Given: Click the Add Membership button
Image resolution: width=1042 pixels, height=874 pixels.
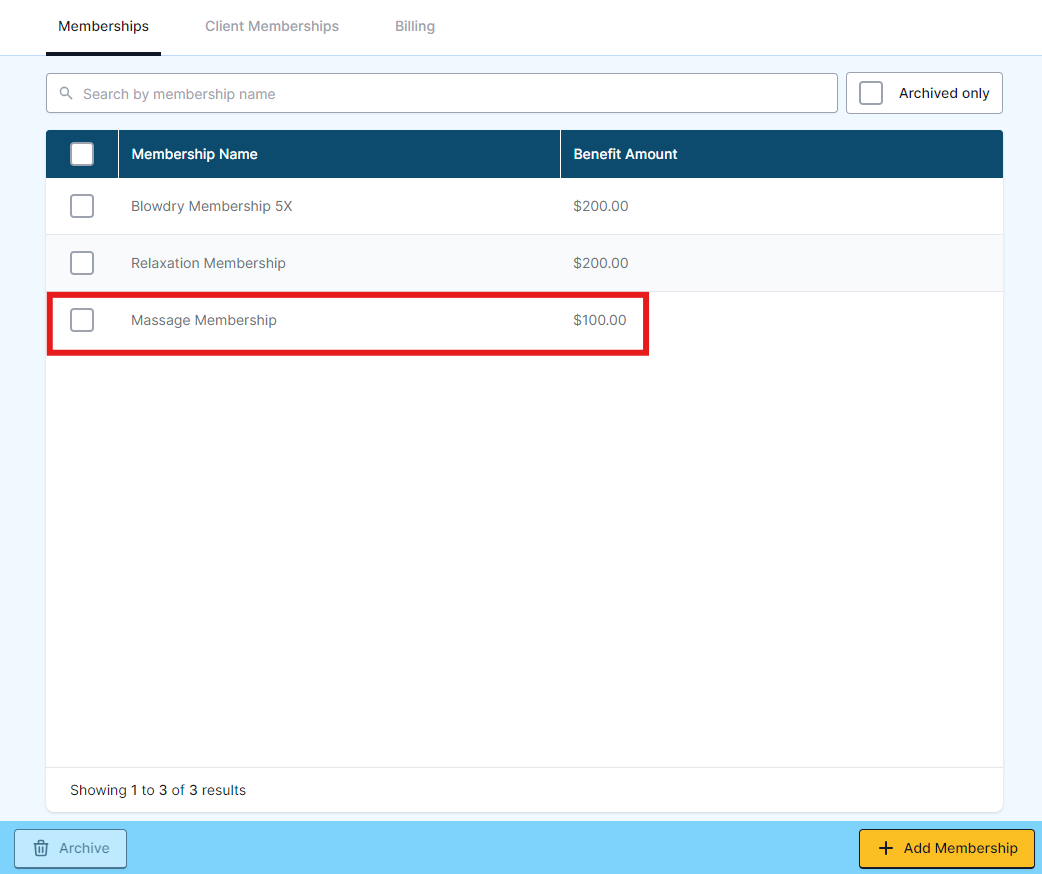Looking at the screenshot, I should [x=946, y=848].
